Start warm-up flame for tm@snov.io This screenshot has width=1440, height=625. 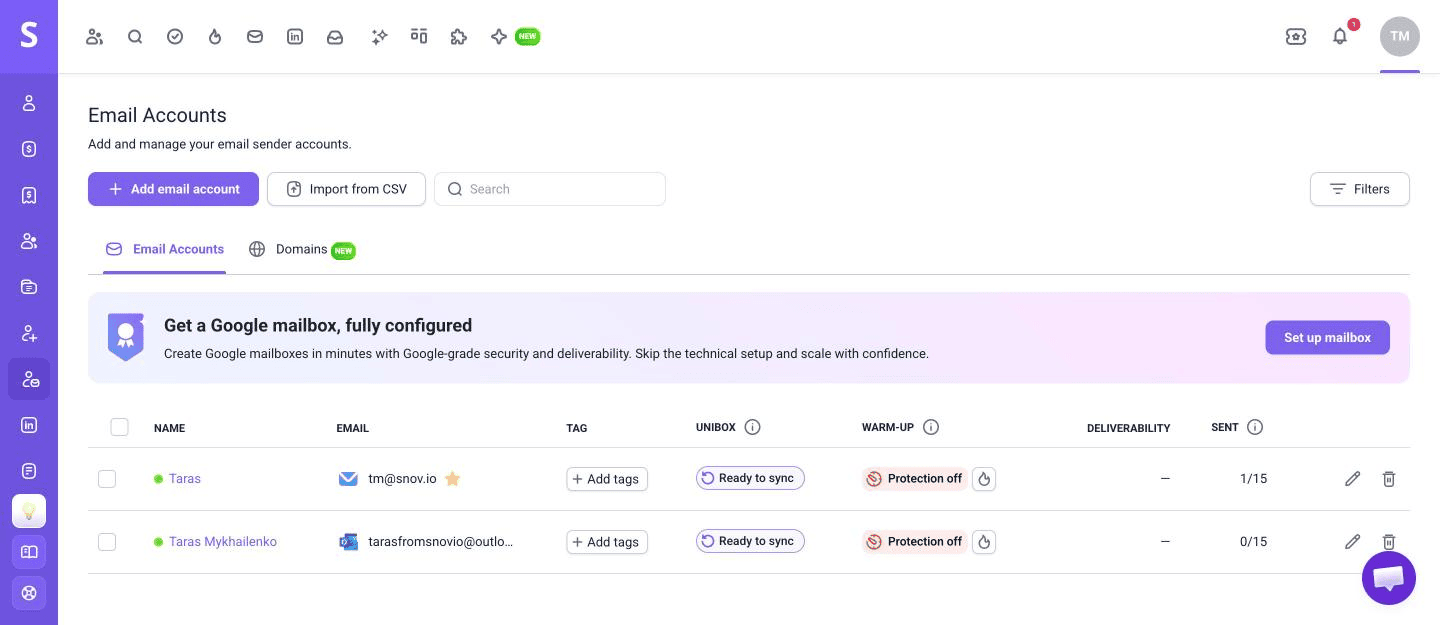coord(984,479)
